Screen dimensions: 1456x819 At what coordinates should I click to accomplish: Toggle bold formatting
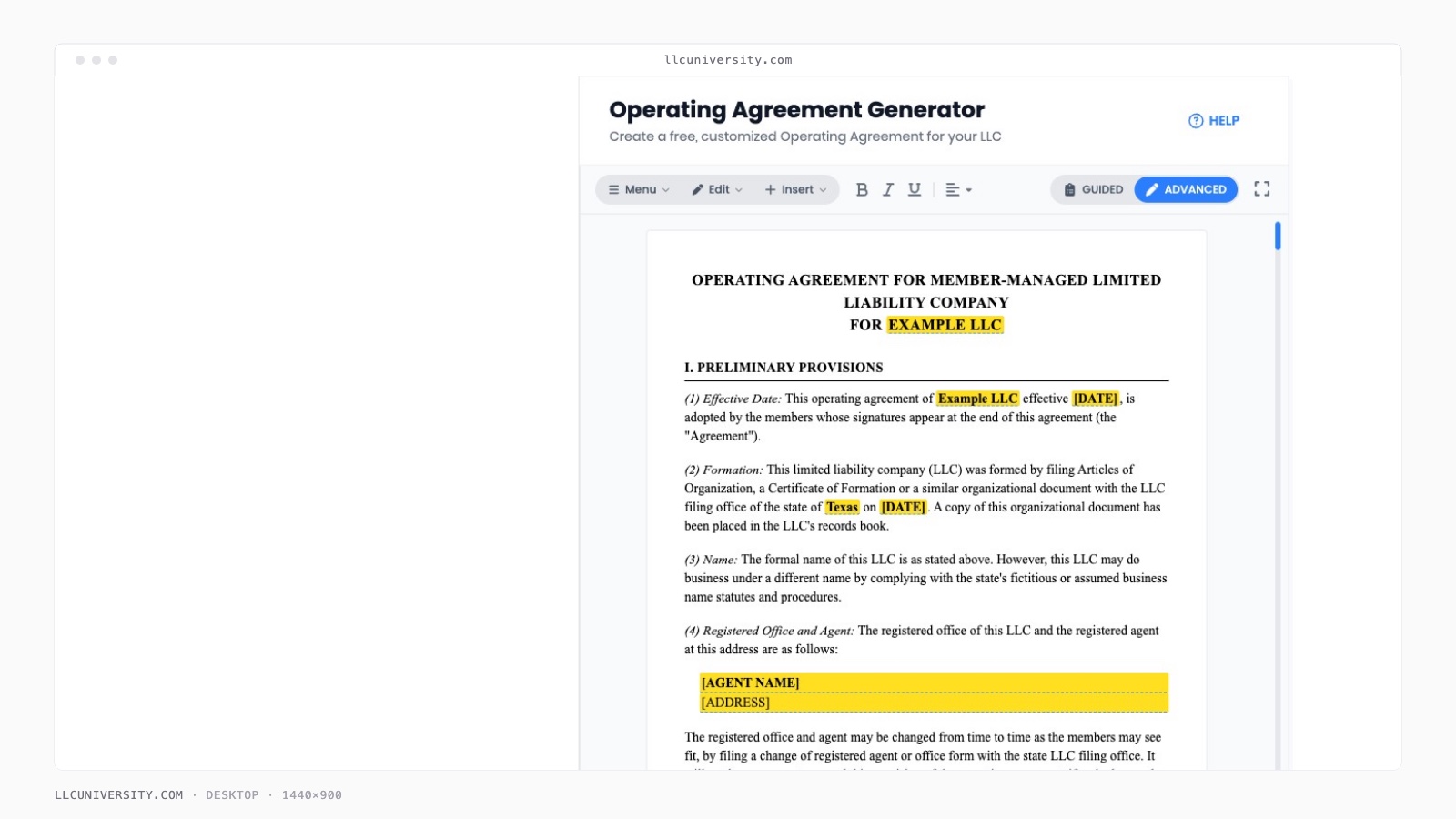(x=862, y=189)
